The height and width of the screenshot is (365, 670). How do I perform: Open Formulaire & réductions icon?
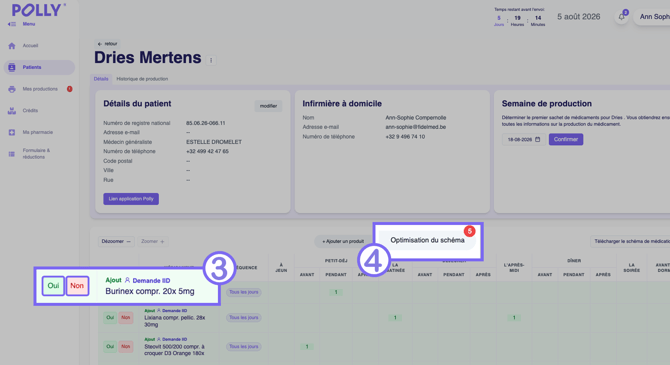12,154
